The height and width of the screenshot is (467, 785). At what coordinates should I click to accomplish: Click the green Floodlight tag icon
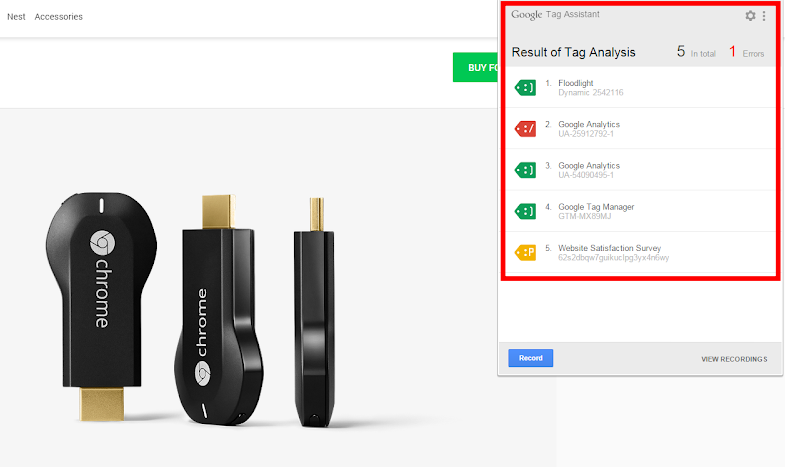click(525, 87)
